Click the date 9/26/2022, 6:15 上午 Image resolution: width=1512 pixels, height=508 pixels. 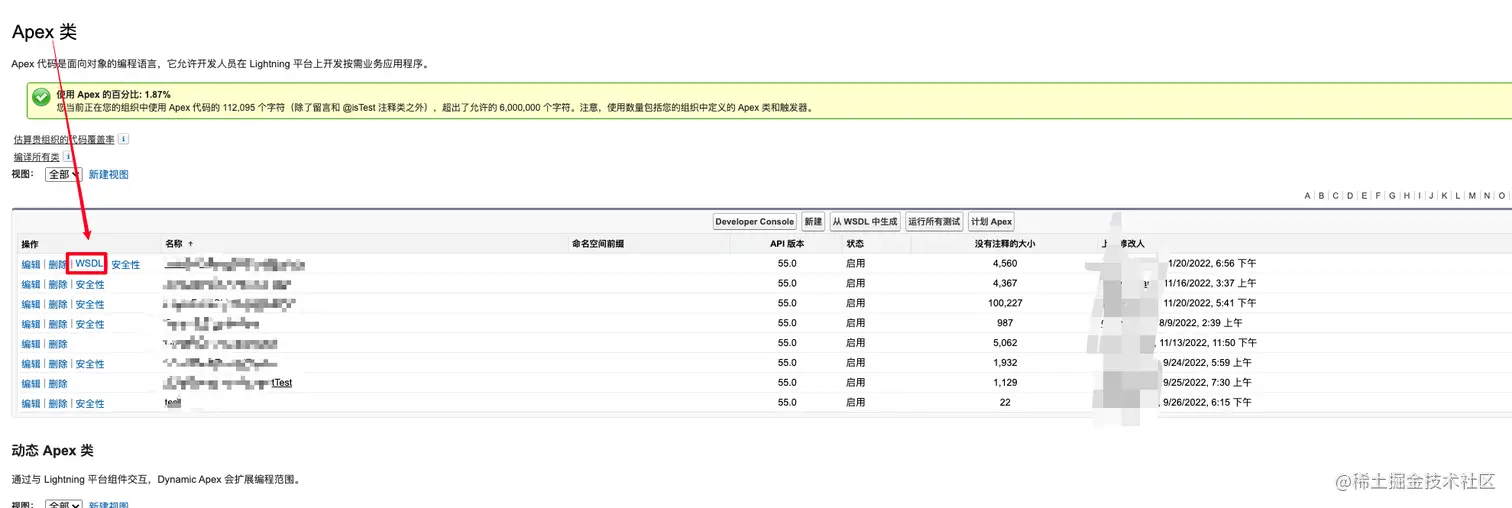point(1206,402)
